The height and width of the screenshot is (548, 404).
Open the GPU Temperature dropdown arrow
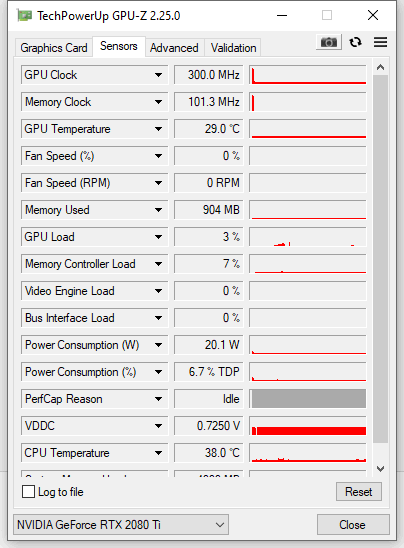158,129
